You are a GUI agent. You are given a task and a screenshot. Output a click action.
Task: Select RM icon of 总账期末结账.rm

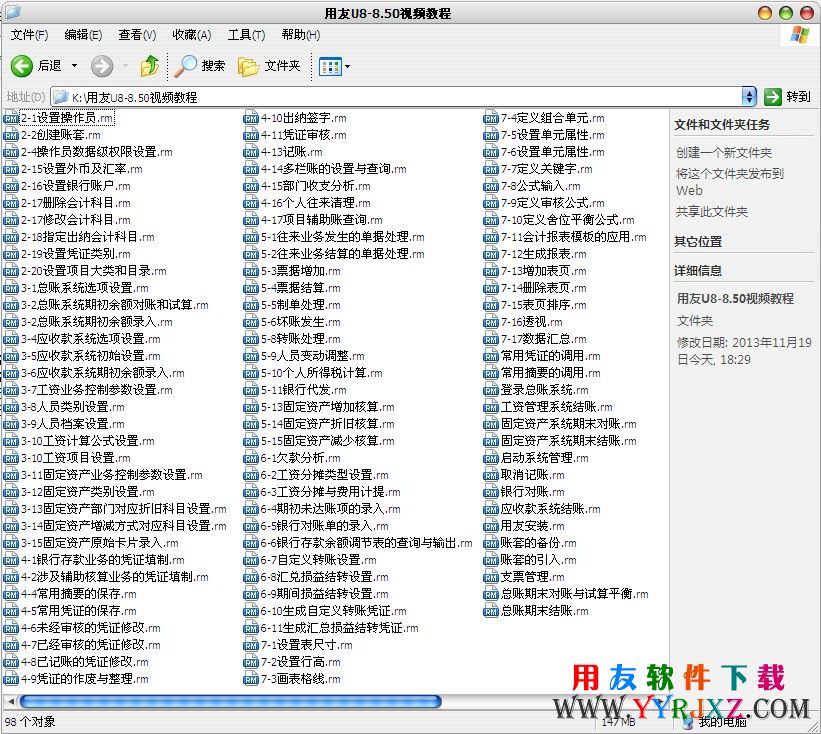(491, 611)
